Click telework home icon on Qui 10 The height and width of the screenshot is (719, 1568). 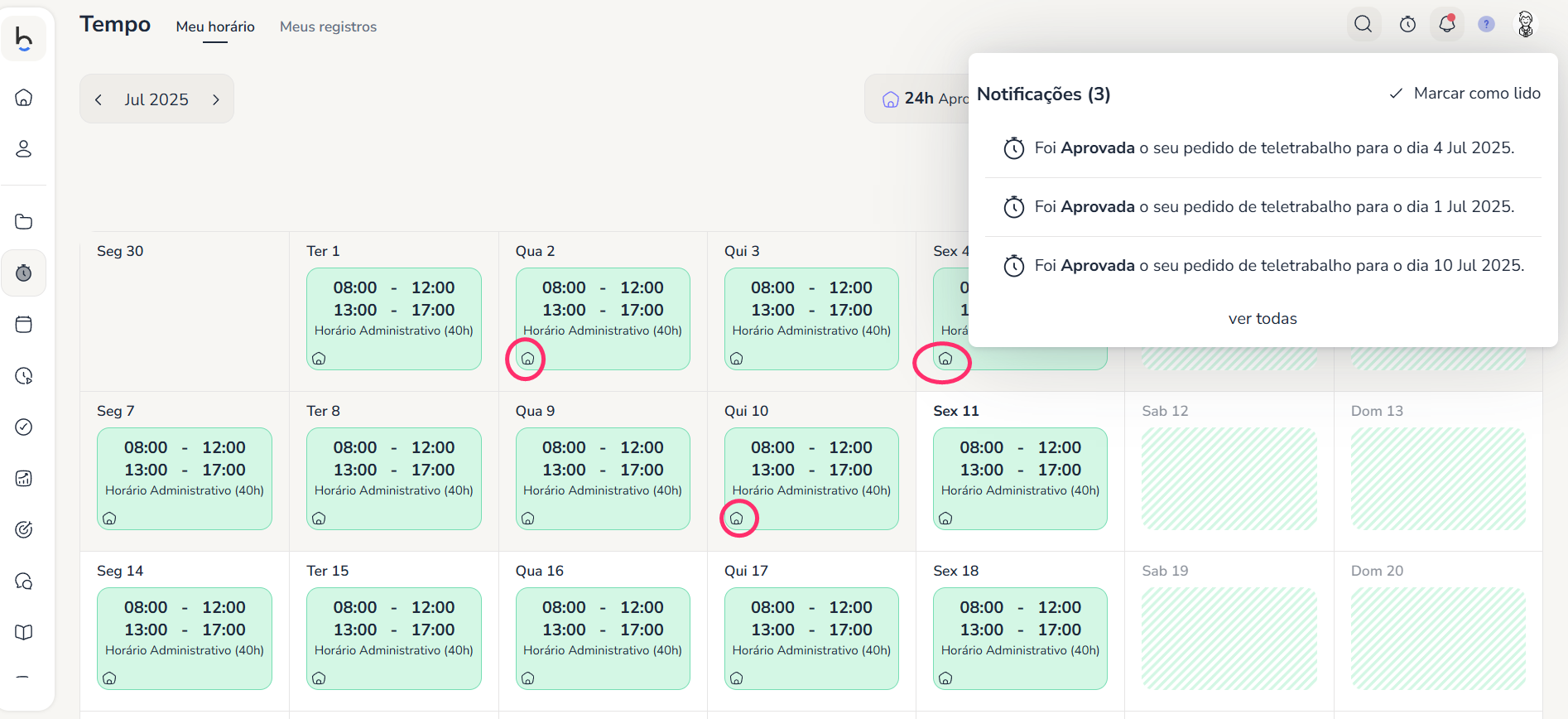737,519
